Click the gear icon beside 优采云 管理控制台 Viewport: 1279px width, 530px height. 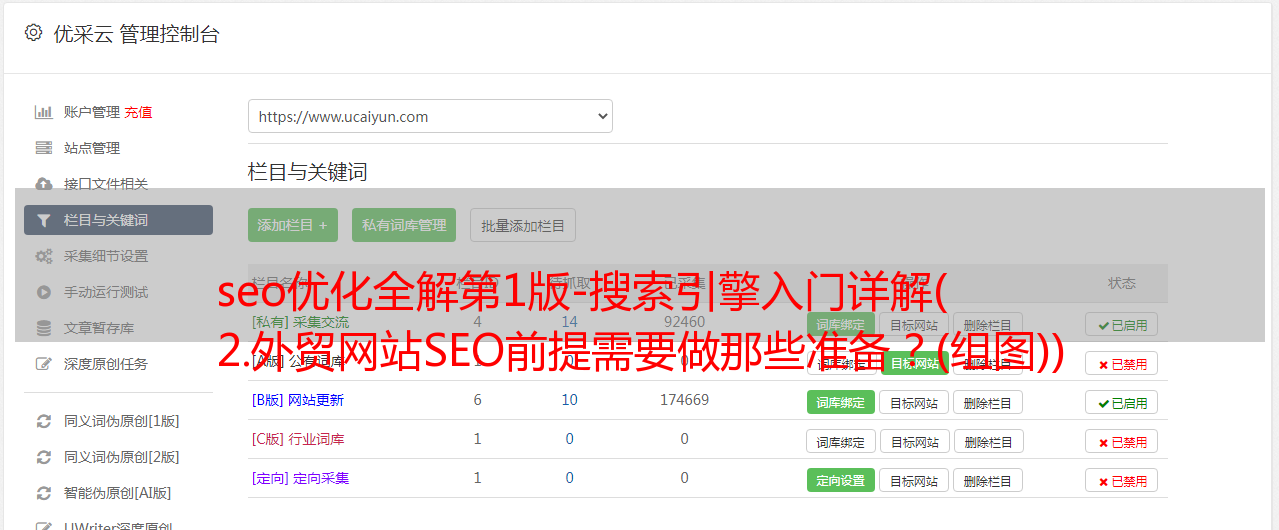pos(33,33)
